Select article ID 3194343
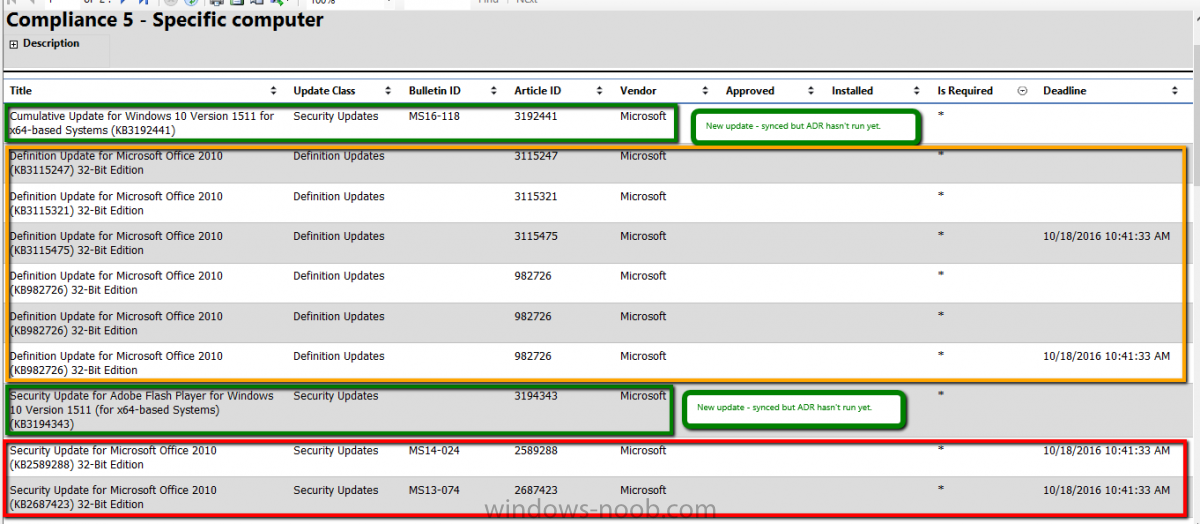The height and width of the screenshot is (524, 1200). point(536,396)
